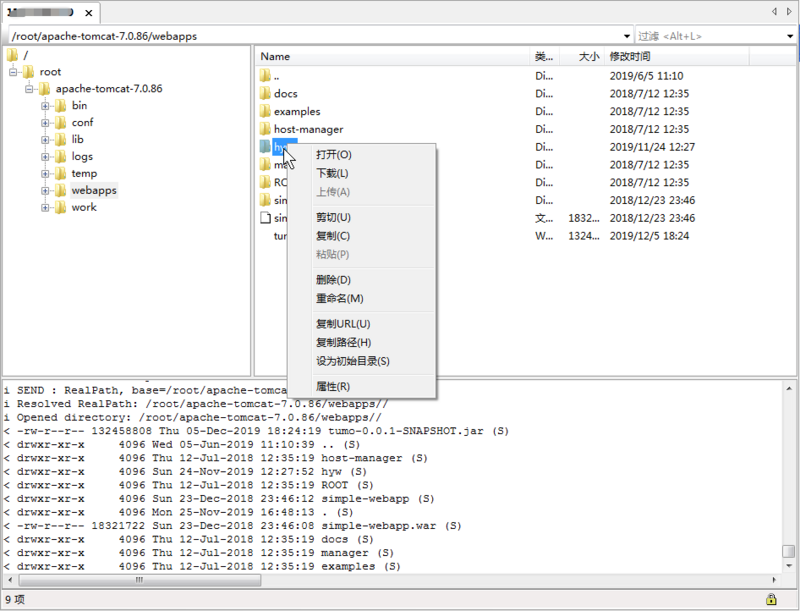This screenshot has height=611, width=800.
Task: Click the bin folder icon in tree
Action: [x=60, y=106]
